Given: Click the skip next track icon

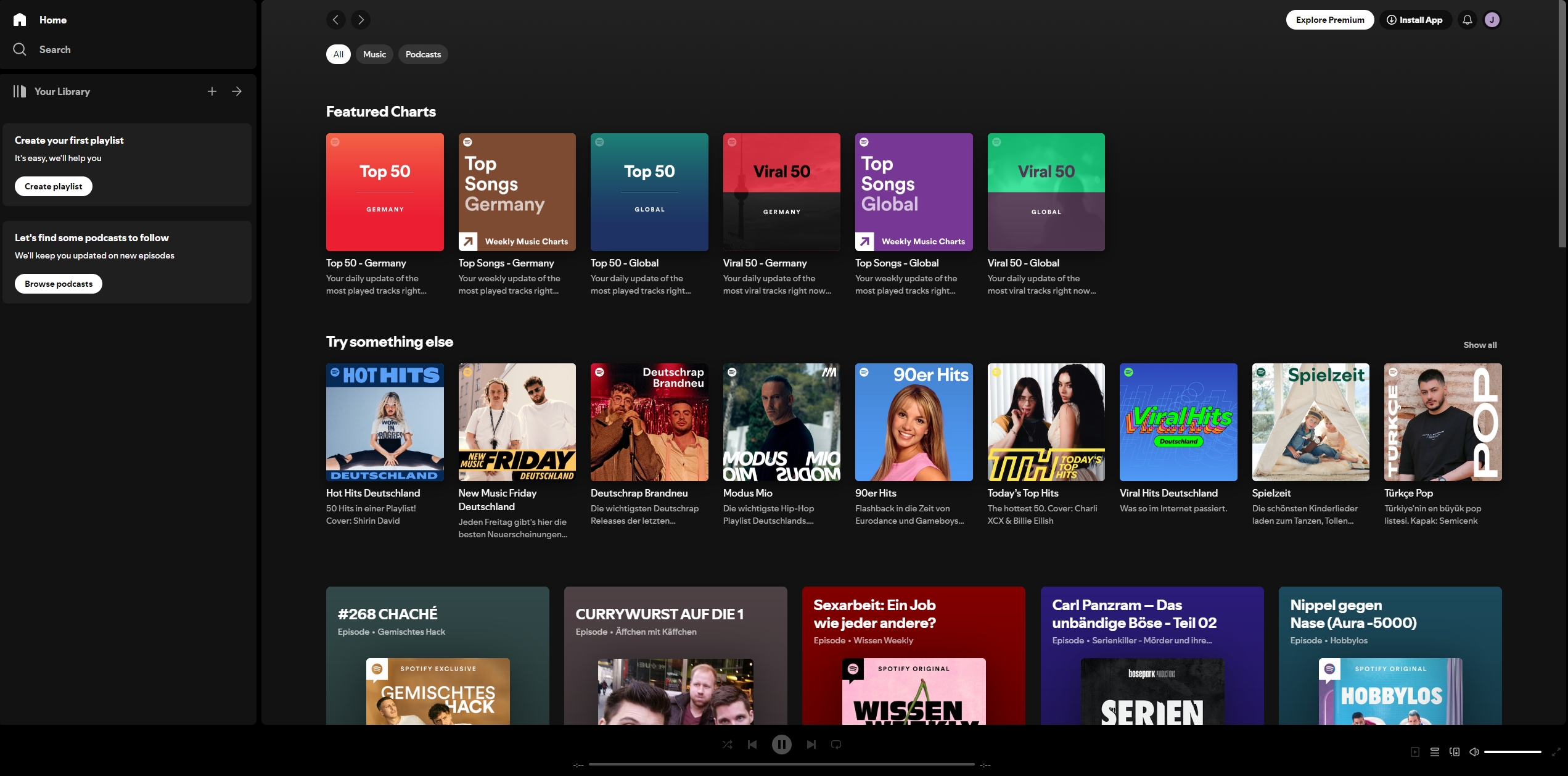Looking at the screenshot, I should pyautogui.click(x=811, y=744).
